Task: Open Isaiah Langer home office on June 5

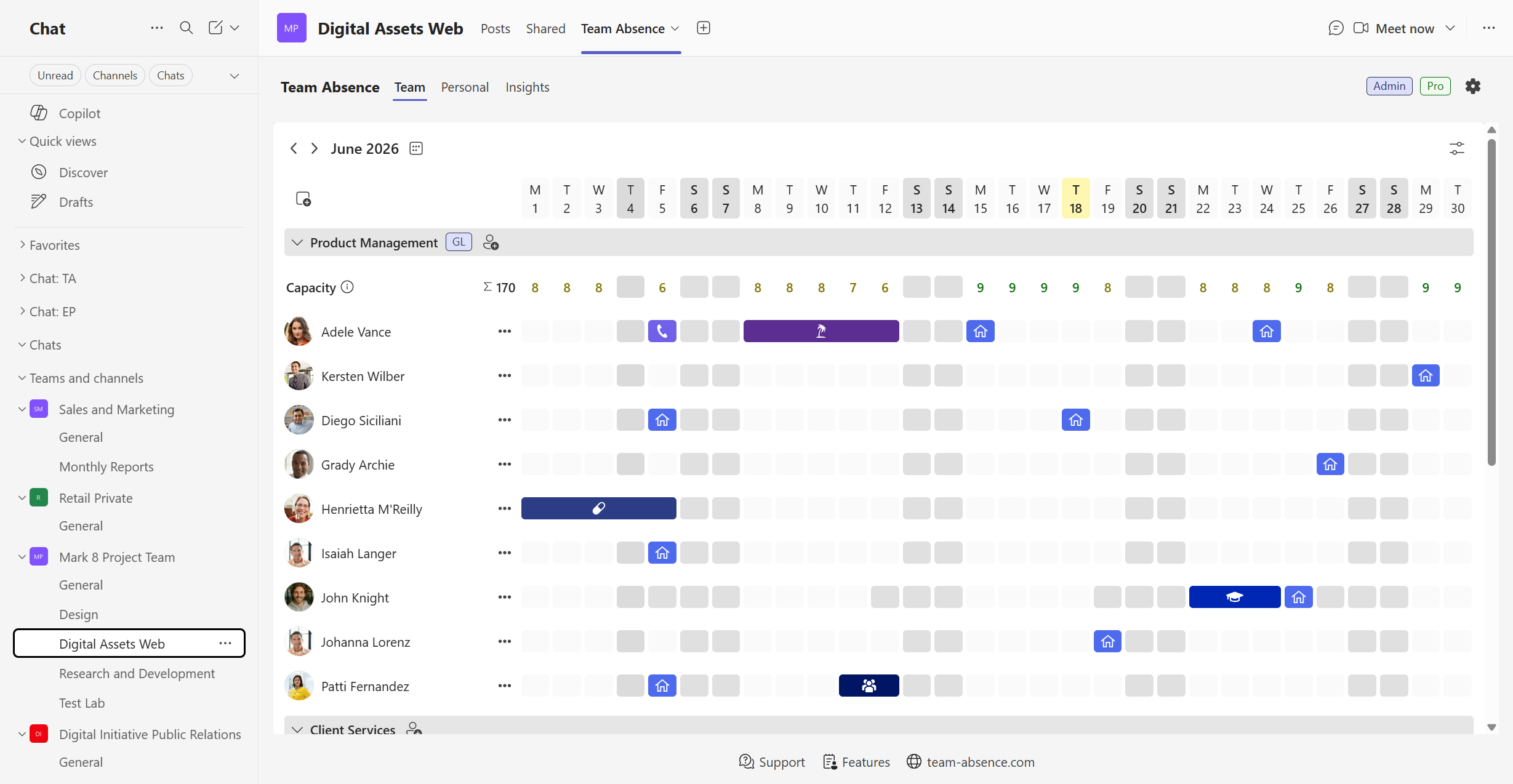Action: pos(662,553)
